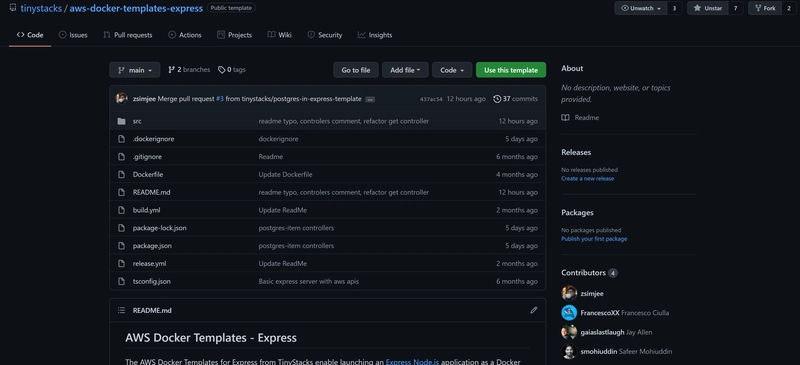Click the README table of contents icon
The width and height of the screenshot is (800, 365).
pos(121,310)
